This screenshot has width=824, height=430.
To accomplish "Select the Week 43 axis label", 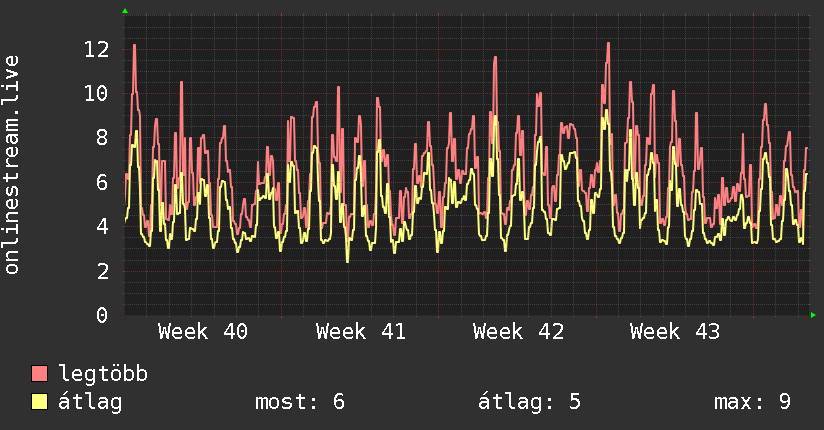I will (x=675, y=332).
